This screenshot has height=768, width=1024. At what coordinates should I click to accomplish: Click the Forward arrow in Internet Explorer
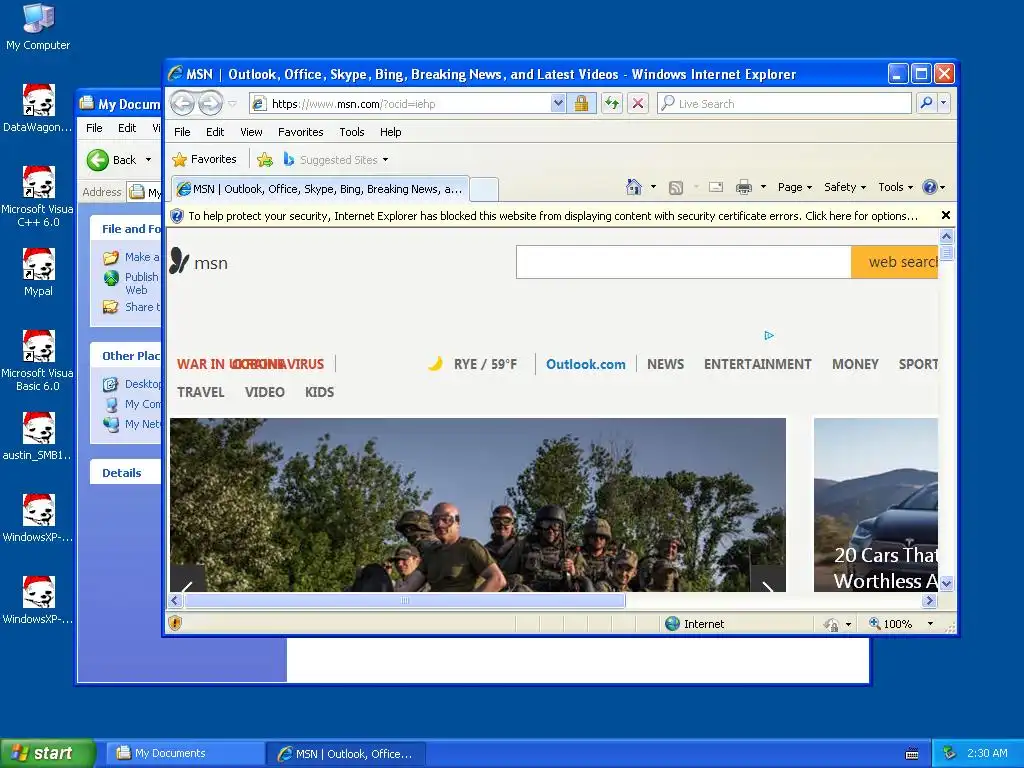pos(210,103)
